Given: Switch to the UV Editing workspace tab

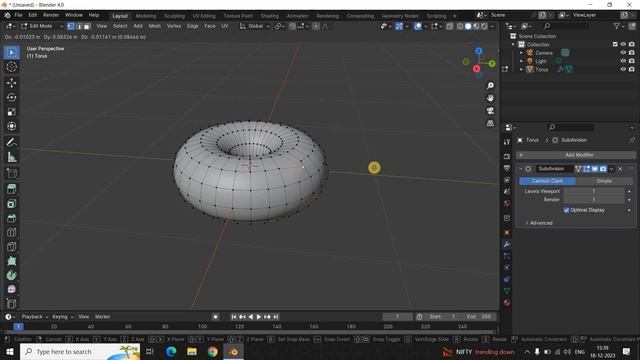Looking at the screenshot, I should [x=204, y=16].
